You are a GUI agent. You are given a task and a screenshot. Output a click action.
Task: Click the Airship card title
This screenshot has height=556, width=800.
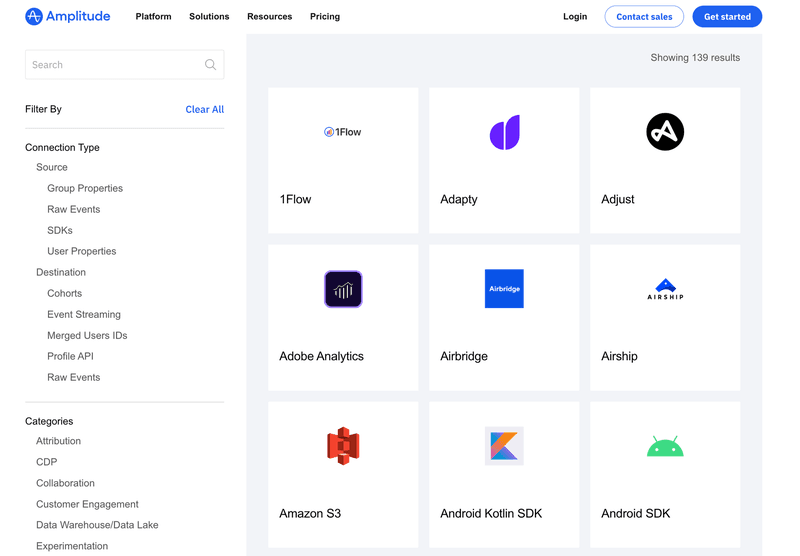pyautogui.click(x=619, y=356)
